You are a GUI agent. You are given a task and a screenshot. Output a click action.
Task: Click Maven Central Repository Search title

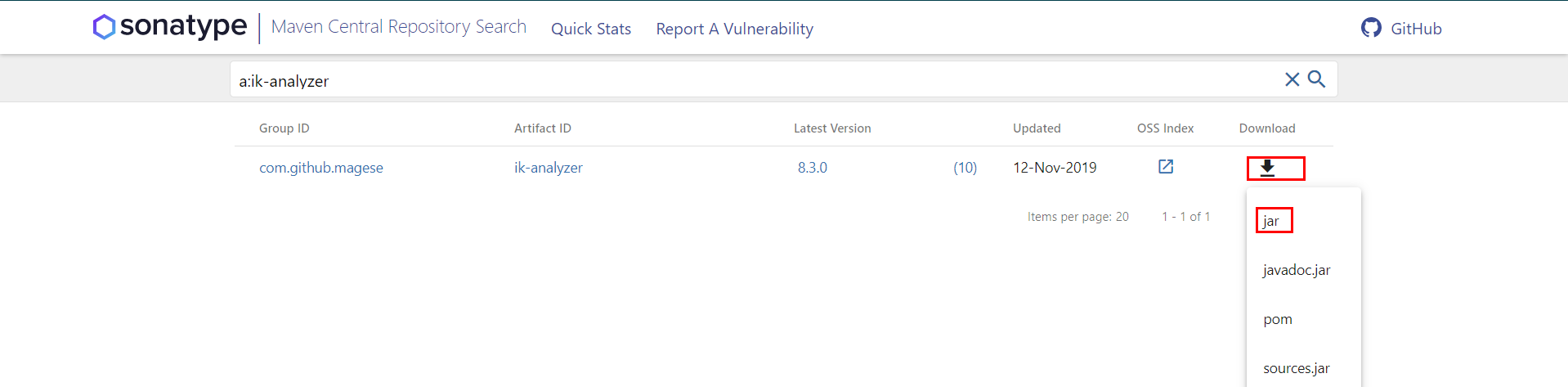point(399,27)
